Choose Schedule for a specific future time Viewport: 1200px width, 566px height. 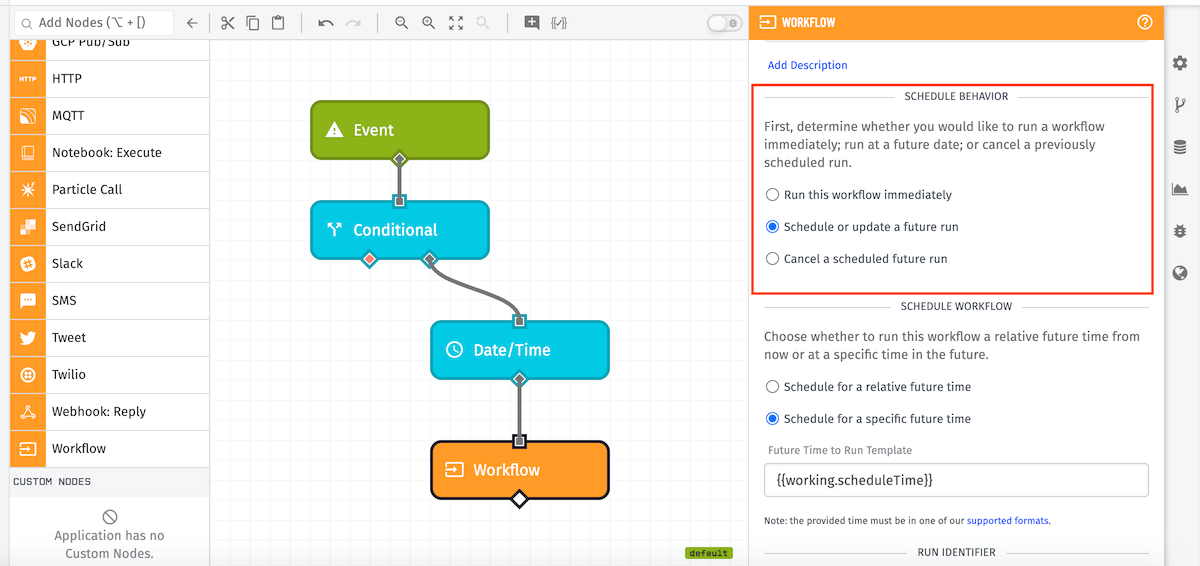pyautogui.click(x=772, y=419)
